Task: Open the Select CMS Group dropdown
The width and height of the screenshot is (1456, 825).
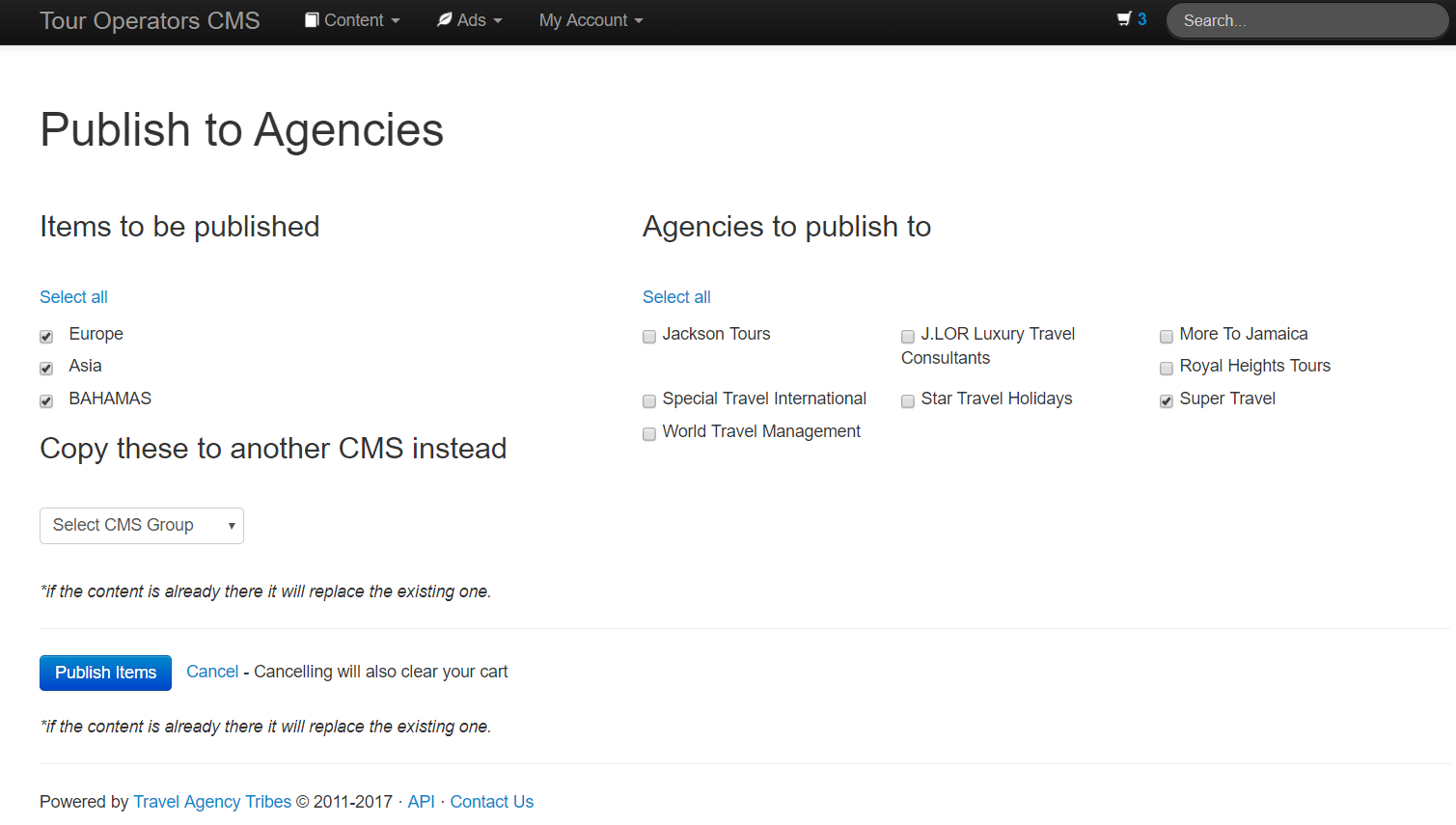Action: [x=142, y=526]
